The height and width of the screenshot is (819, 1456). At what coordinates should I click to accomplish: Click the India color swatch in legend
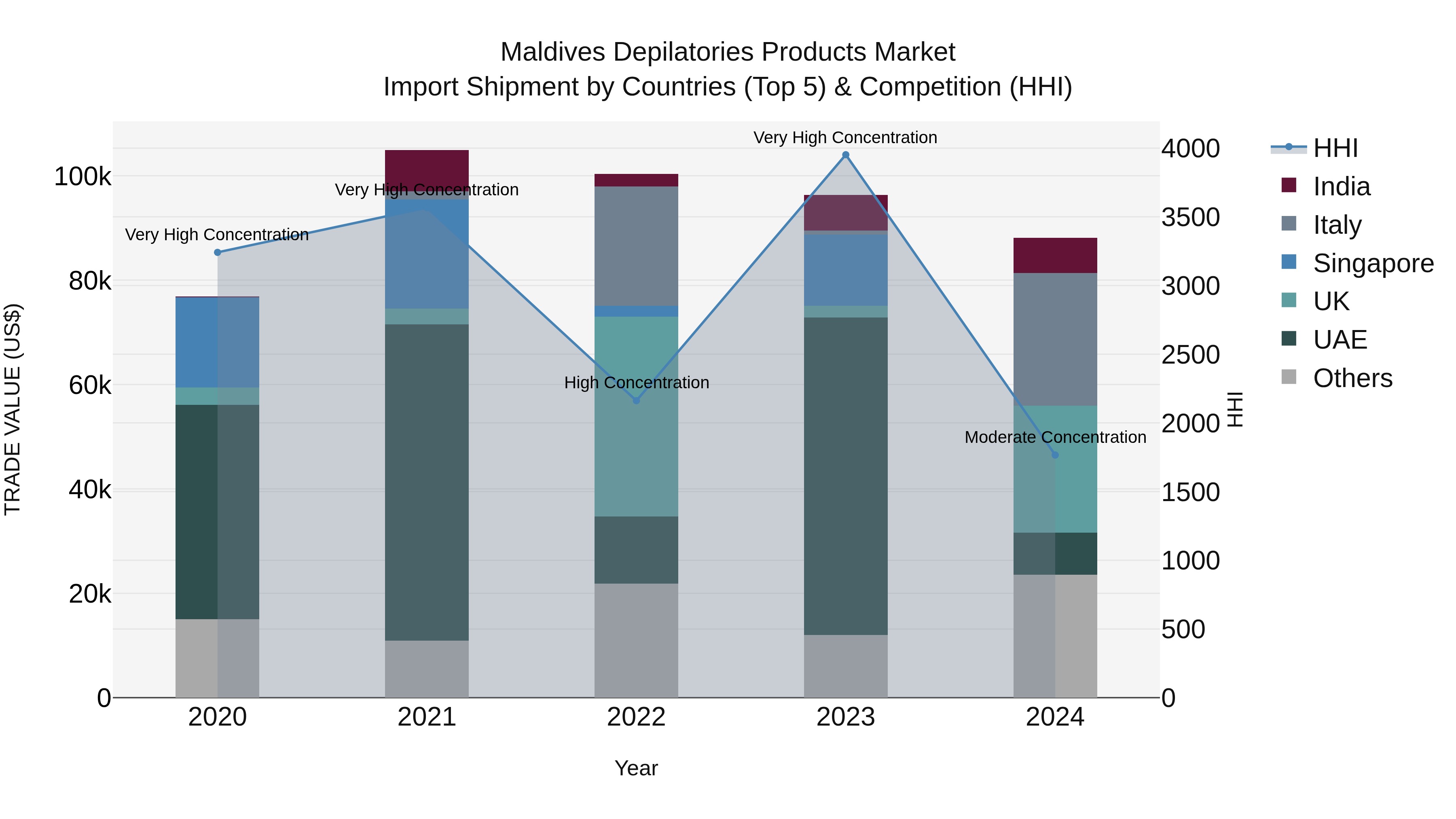(x=1289, y=185)
